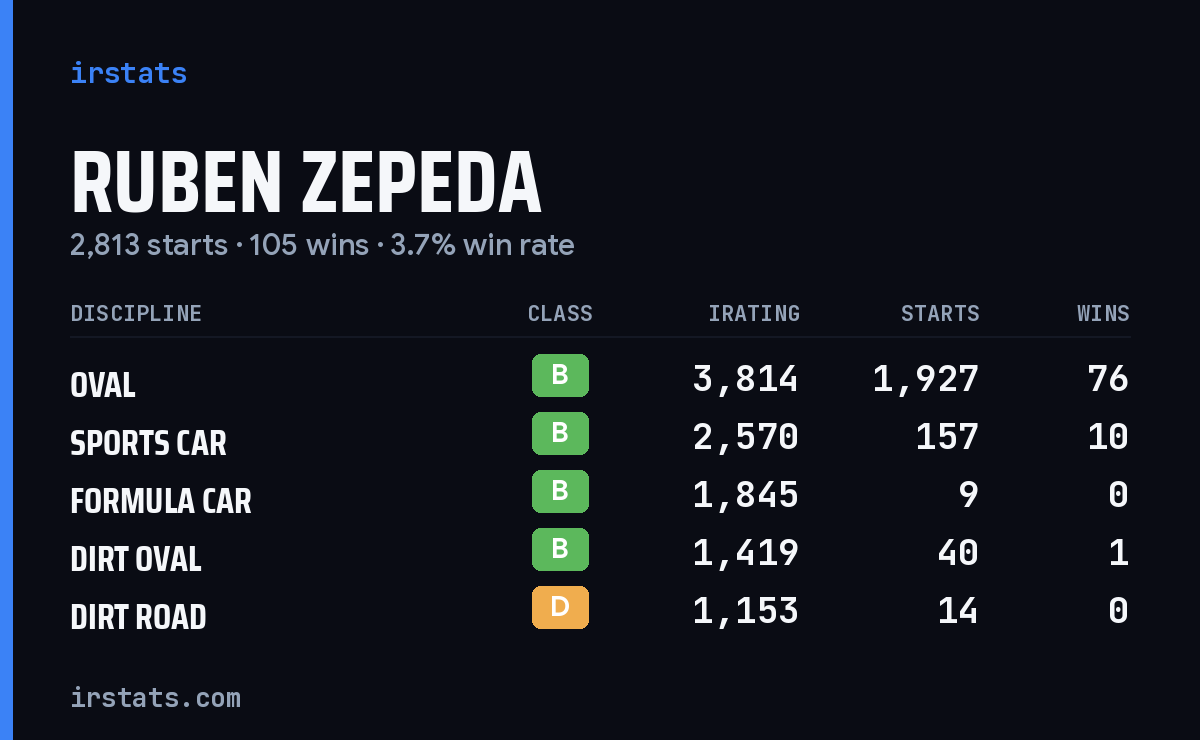Select the SPORTS CAR discipline row
This screenshot has height=740, width=1200.
(600, 437)
